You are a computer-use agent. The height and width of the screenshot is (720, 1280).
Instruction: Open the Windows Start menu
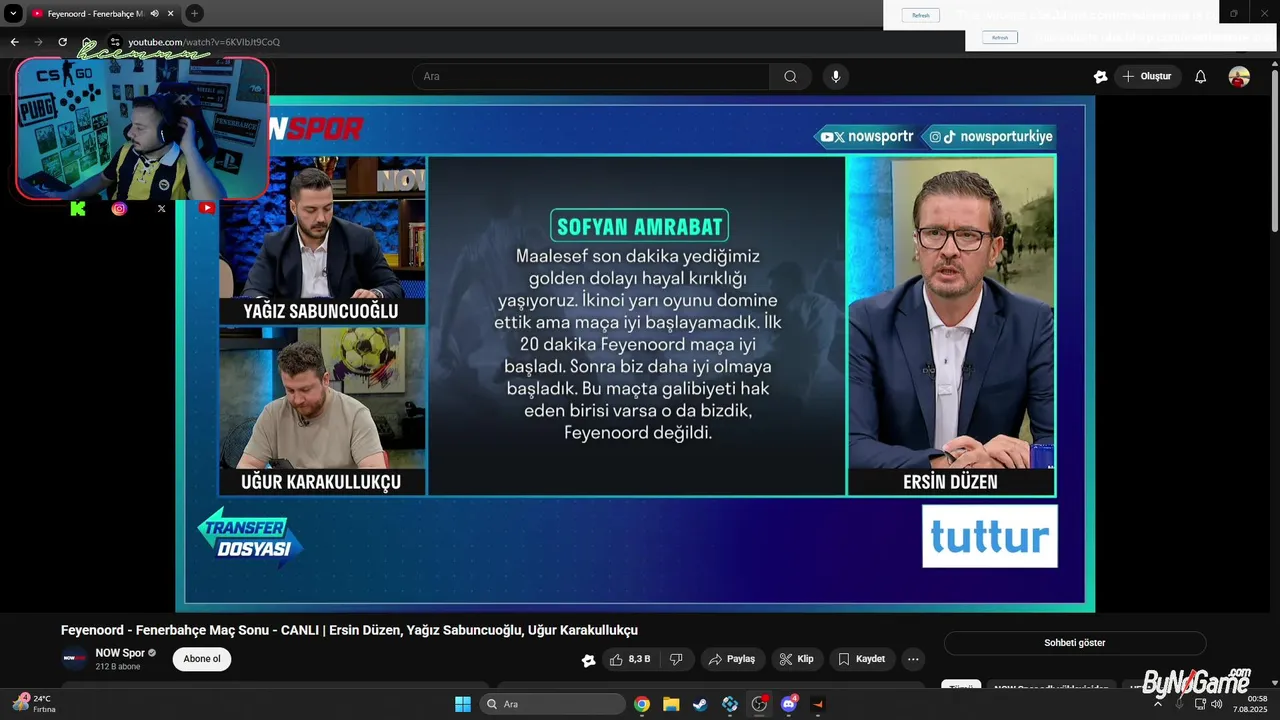point(463,704)
